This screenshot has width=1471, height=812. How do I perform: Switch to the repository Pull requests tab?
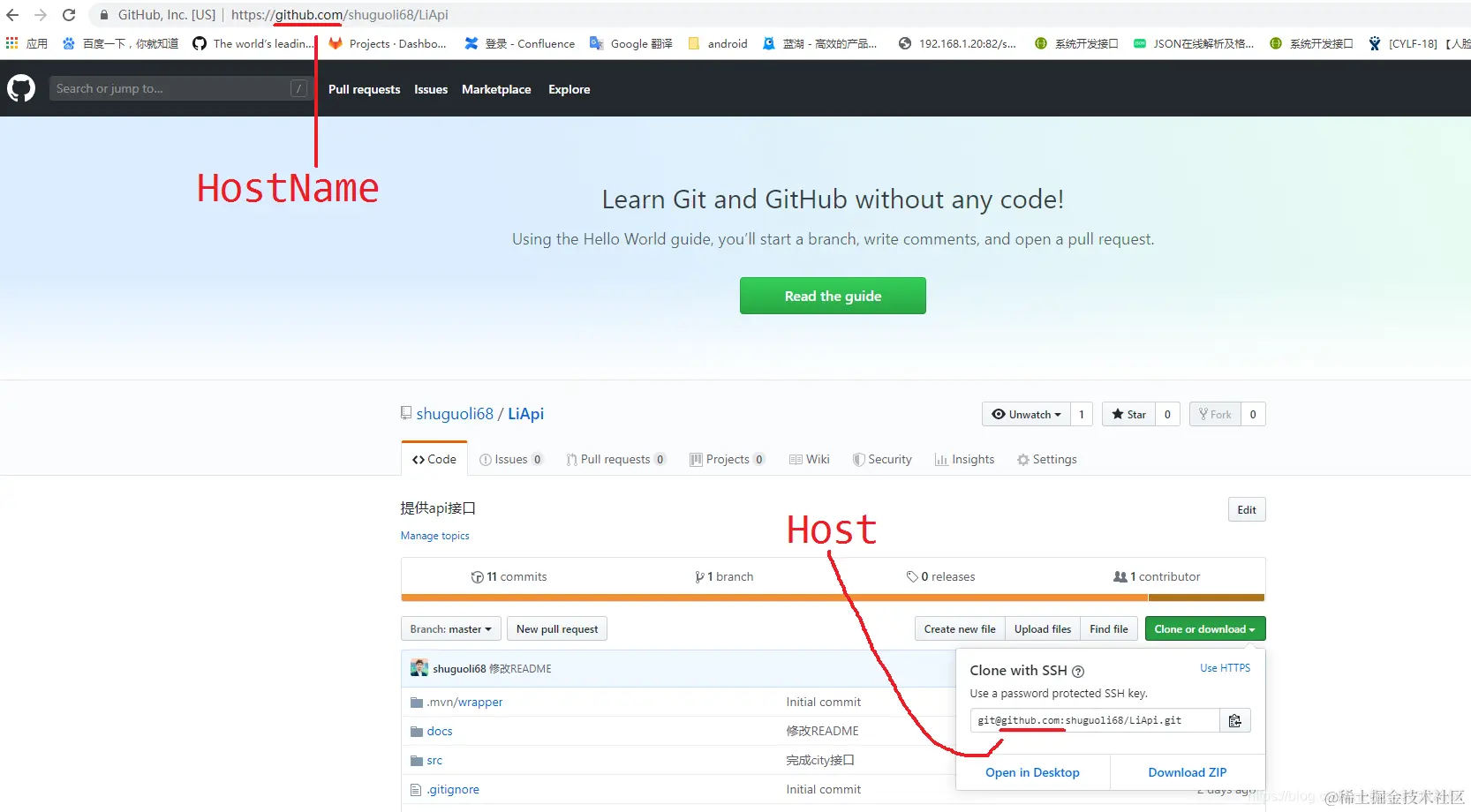[616, 459]
